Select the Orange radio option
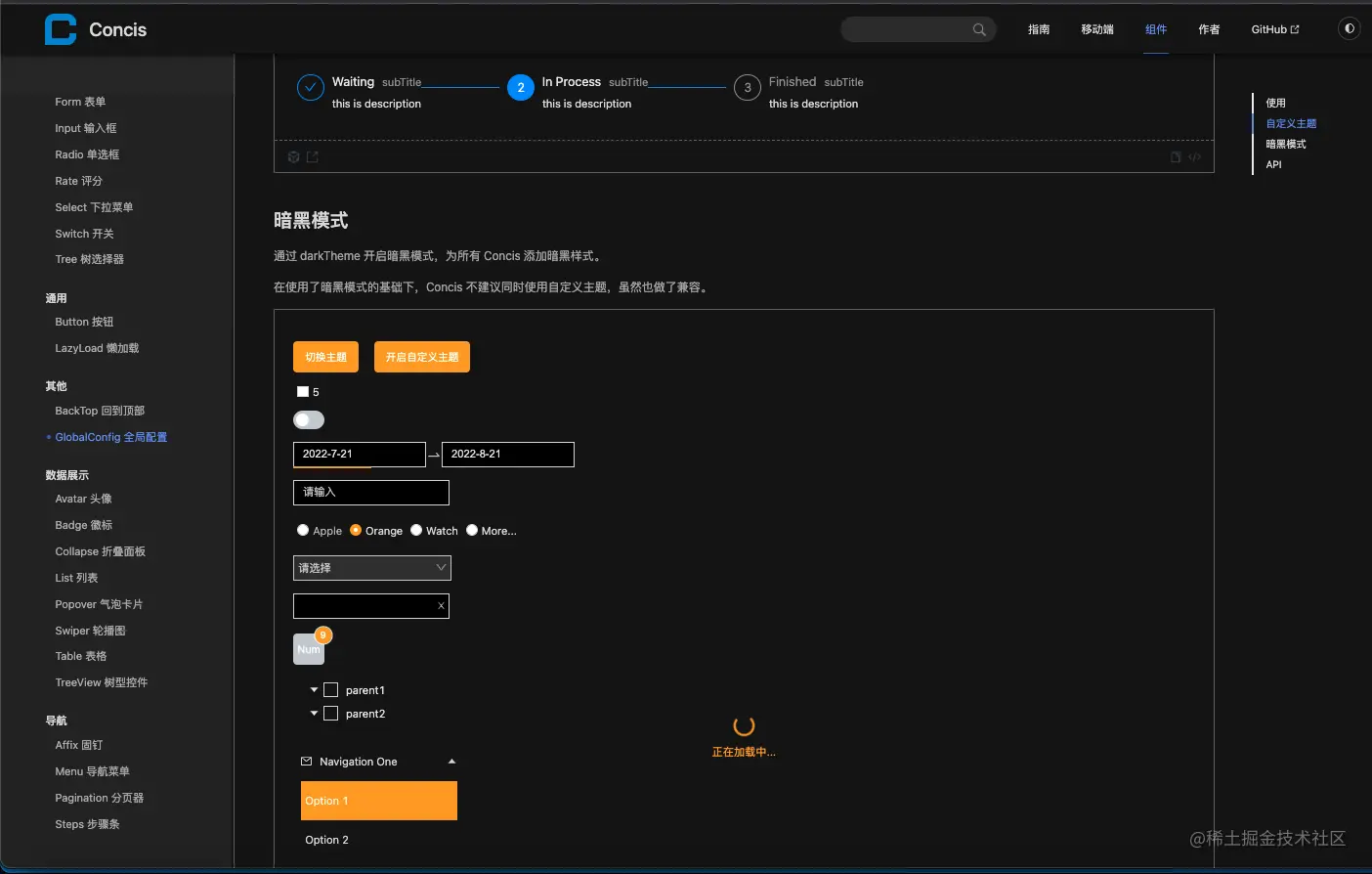This screenshot has height=874, width=1372. (356, 530)
